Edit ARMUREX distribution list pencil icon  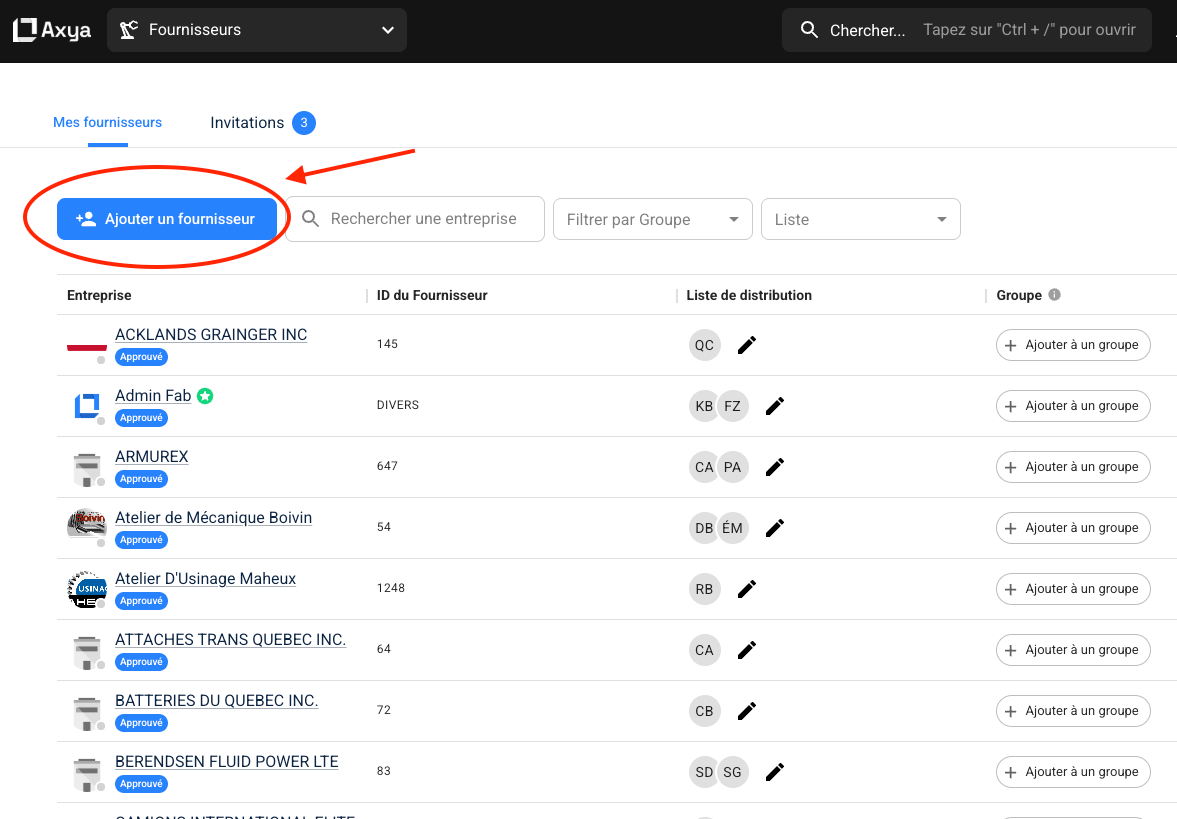click(774, 467)
